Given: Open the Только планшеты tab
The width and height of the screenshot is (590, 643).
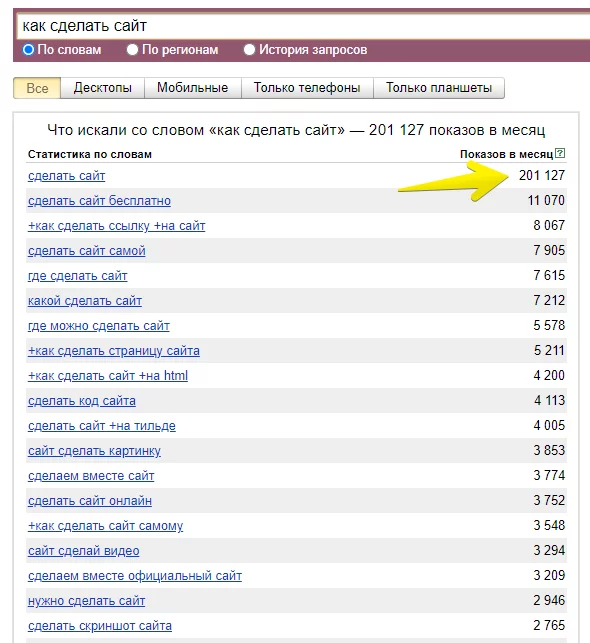Looking at the screenshot, I should click(x=439, y=88).
